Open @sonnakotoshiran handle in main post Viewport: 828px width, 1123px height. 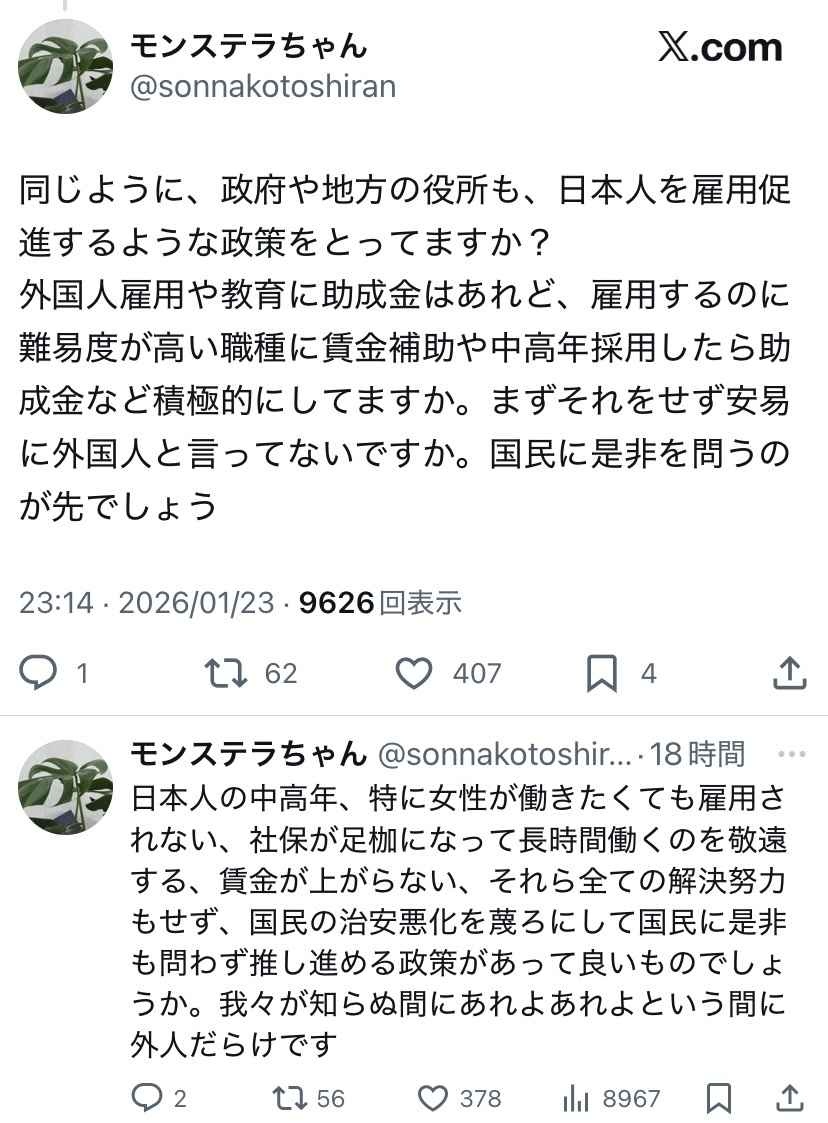tap(263, 86)
